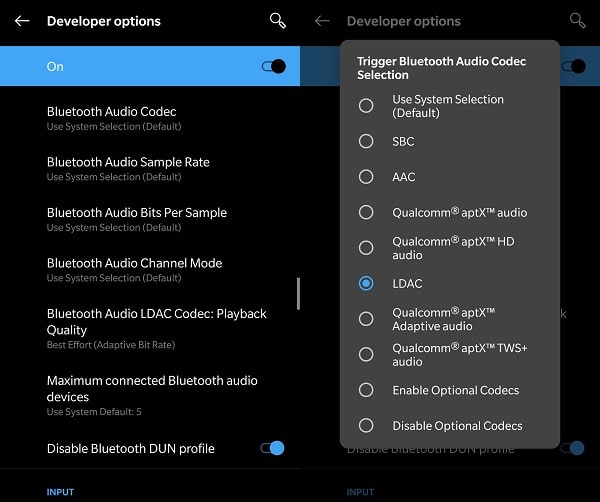Click the Trigger Bluetooth Audio Codec Selection title
The height and width of the screenshot is (502, 600).
(x=442, y=68)
